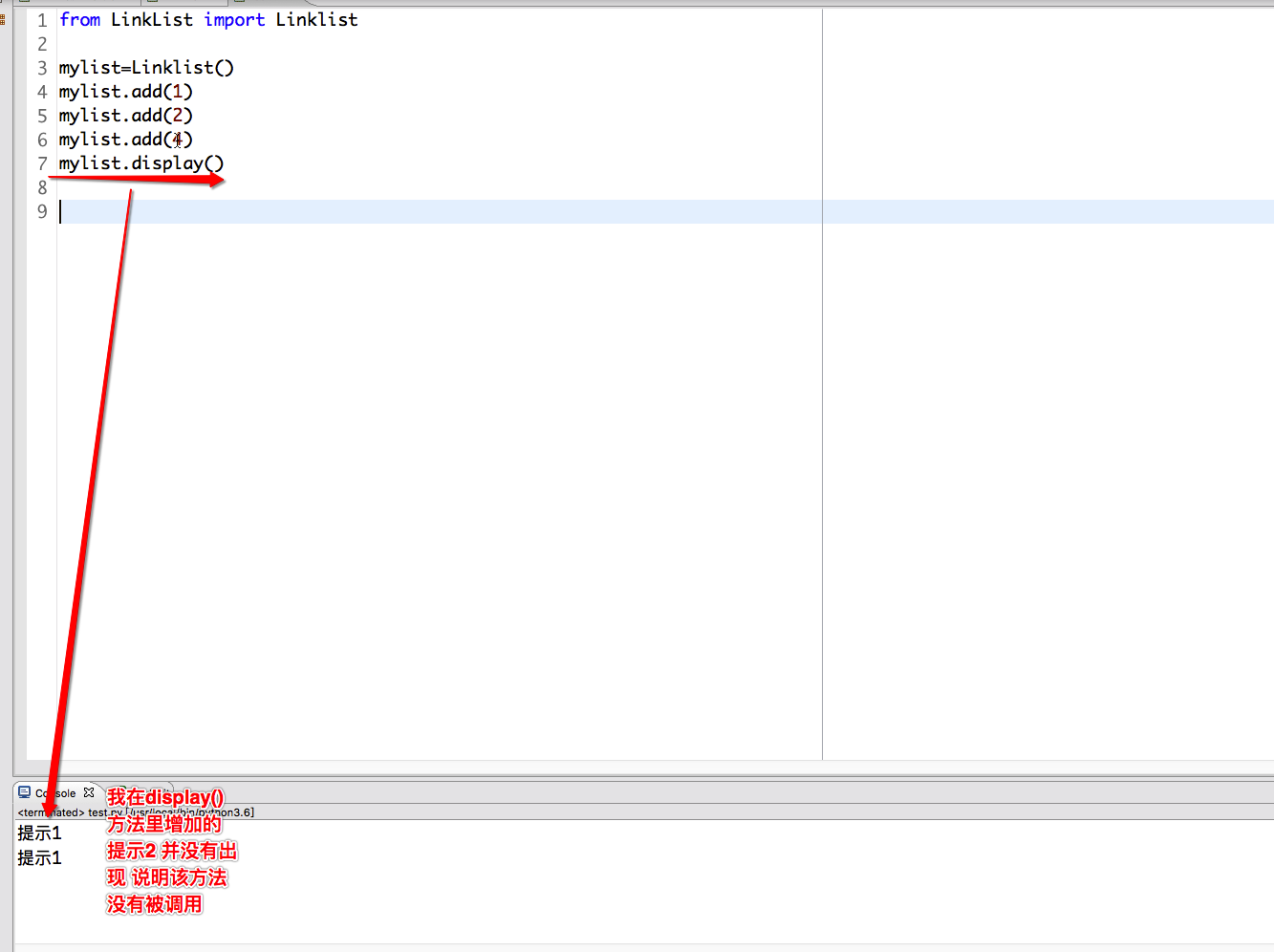This screenshot has width=1274, height=952.
Task: Click line number 5 in the gutter
Action: [x=42, y=116]
